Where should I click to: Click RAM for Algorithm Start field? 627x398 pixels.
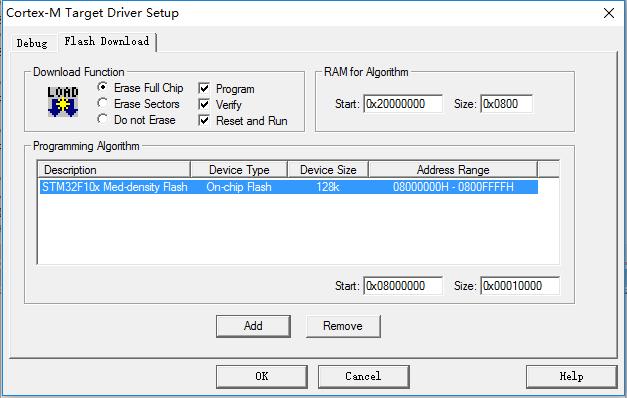click(x=403, y=104)
